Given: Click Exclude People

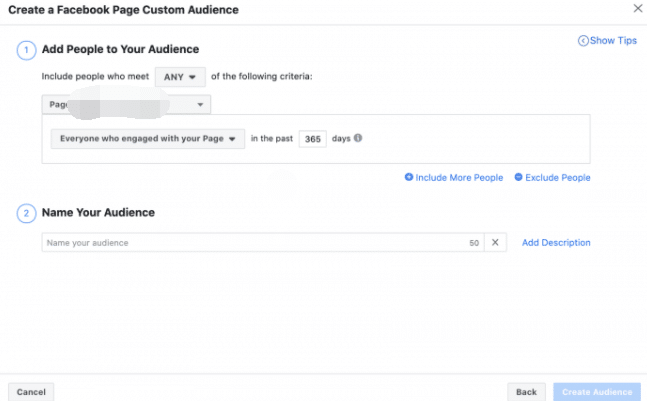Looking at the screenshot, I should pyautogui.click(x=552, y=177).
